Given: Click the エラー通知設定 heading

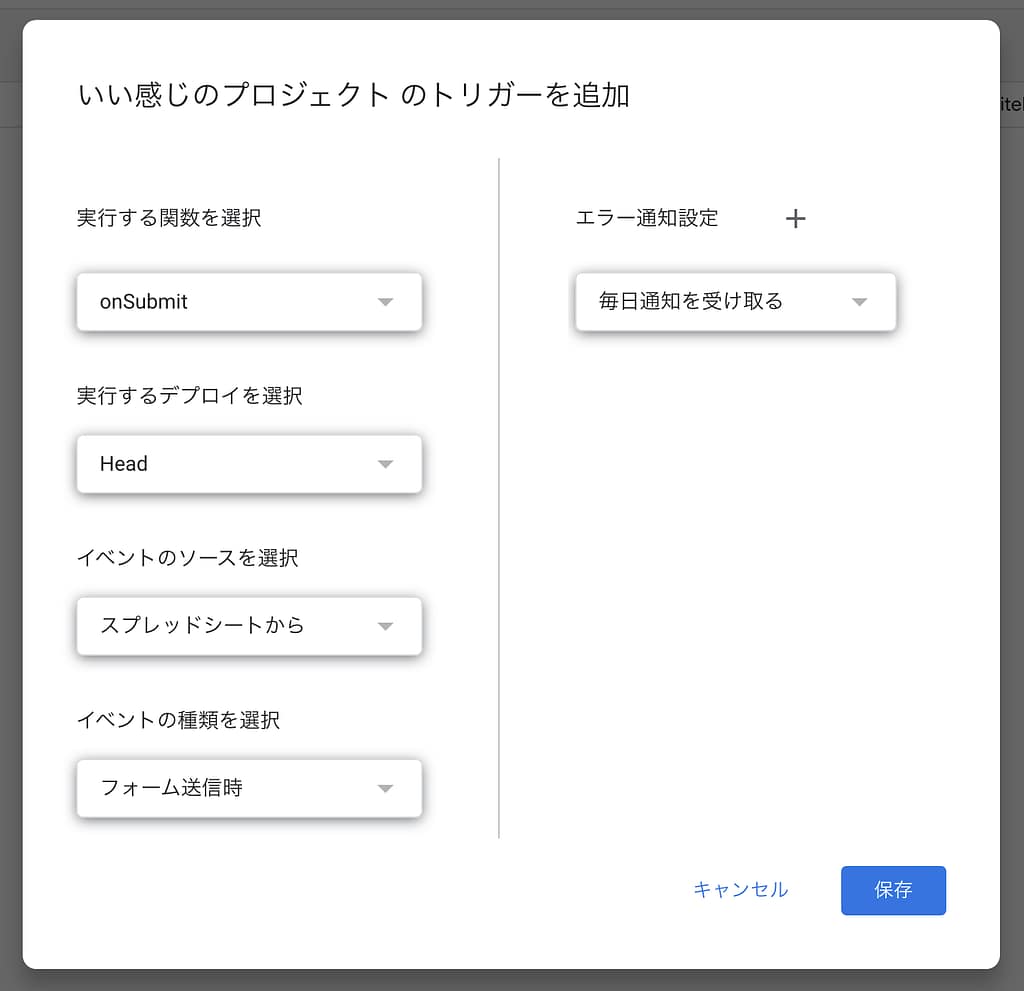Looking at the screenshot, I should (647, 218).
